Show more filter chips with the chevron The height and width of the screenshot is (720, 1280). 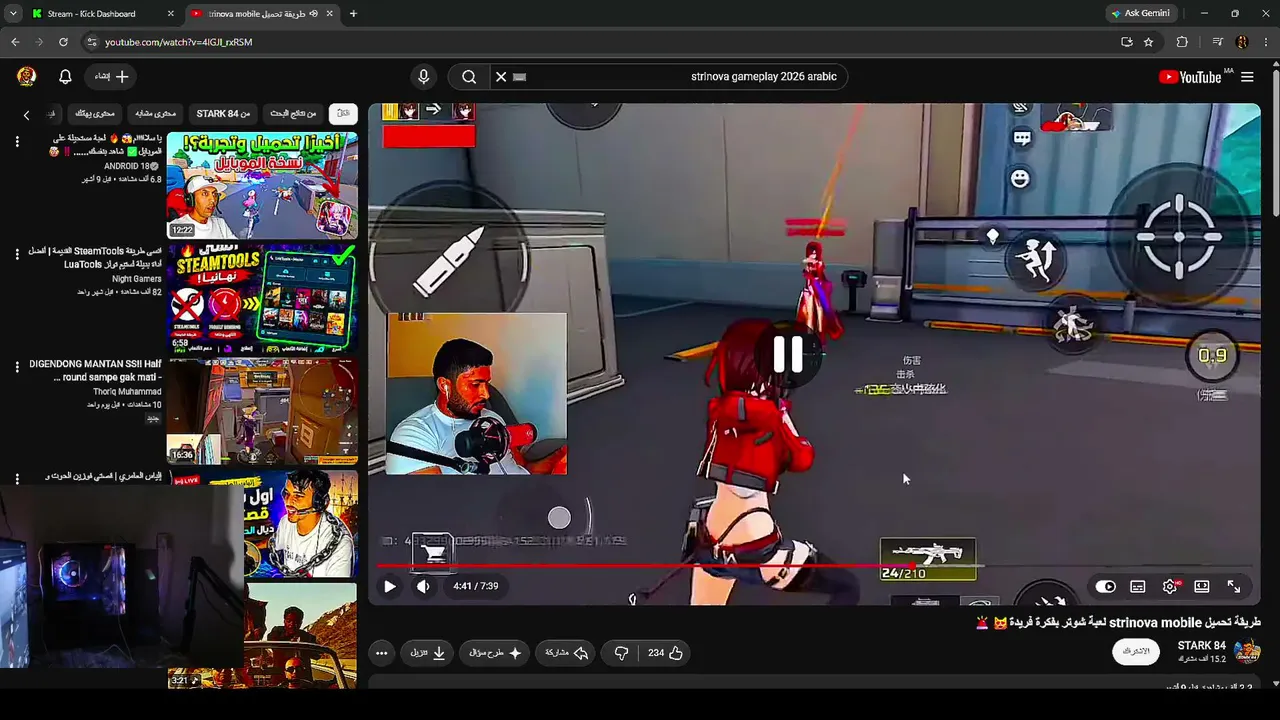point(27,115)
